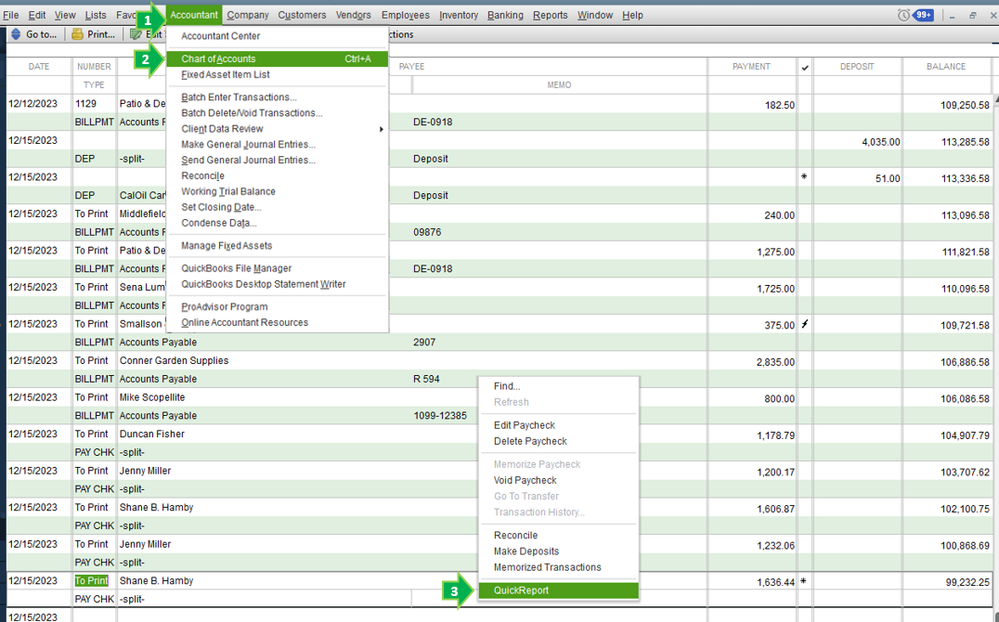Click the Accountant menu
This screenshot has height=622, width=999.
[x=194, y=15]
